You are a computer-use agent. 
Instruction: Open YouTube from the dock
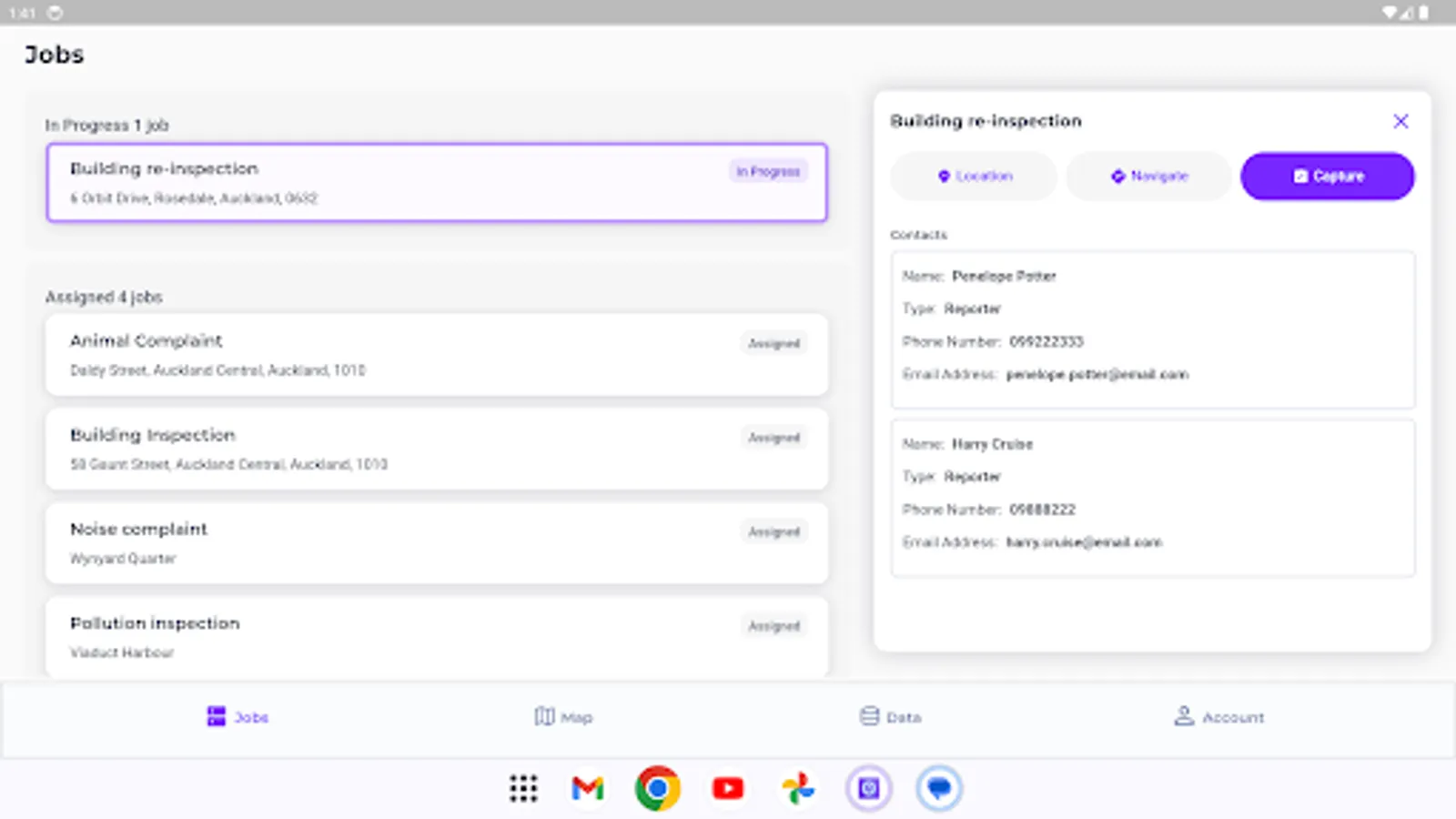click(728, 788)
